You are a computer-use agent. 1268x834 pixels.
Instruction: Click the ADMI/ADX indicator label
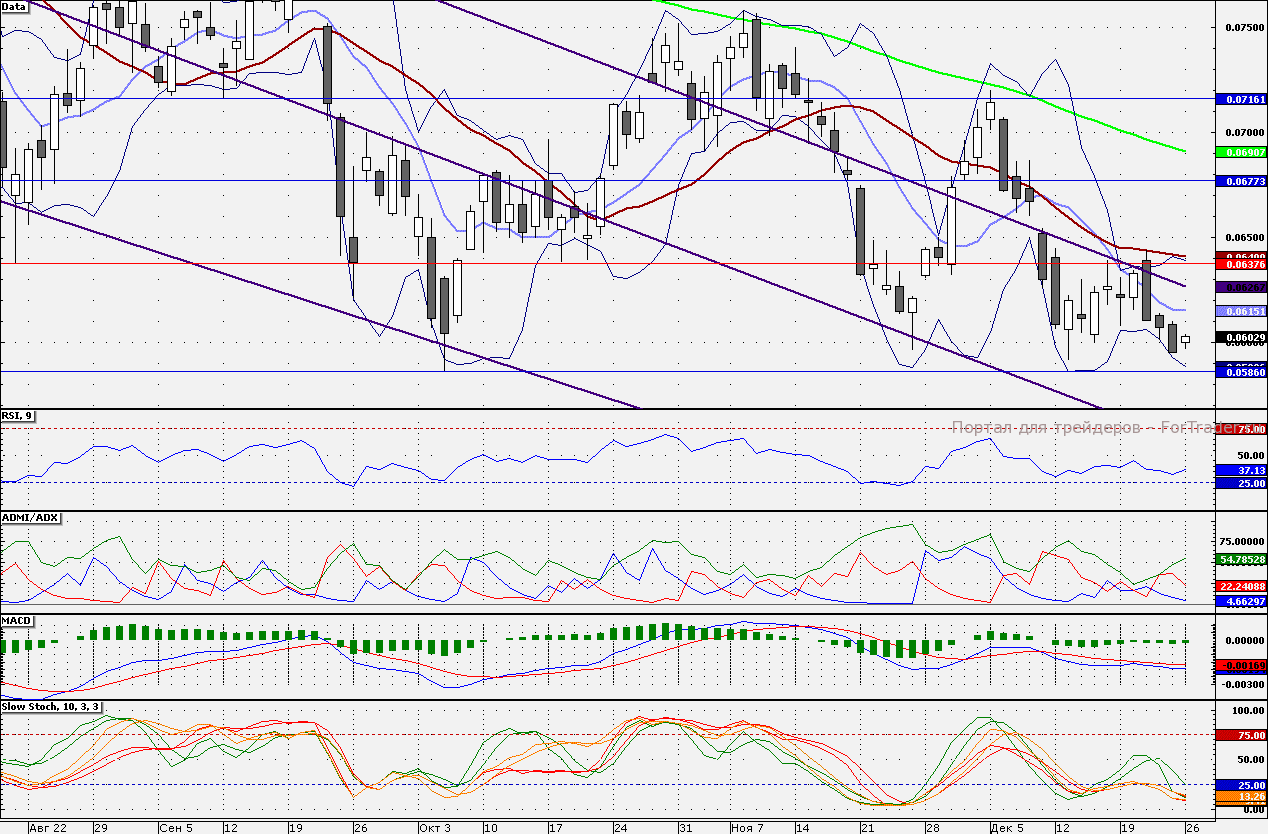(31, 518)
